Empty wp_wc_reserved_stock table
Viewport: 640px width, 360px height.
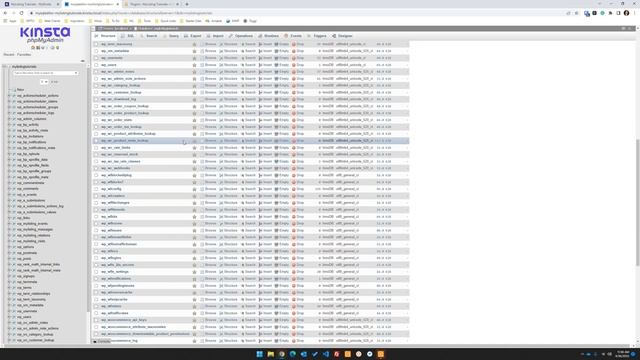[x=282, y=154]
